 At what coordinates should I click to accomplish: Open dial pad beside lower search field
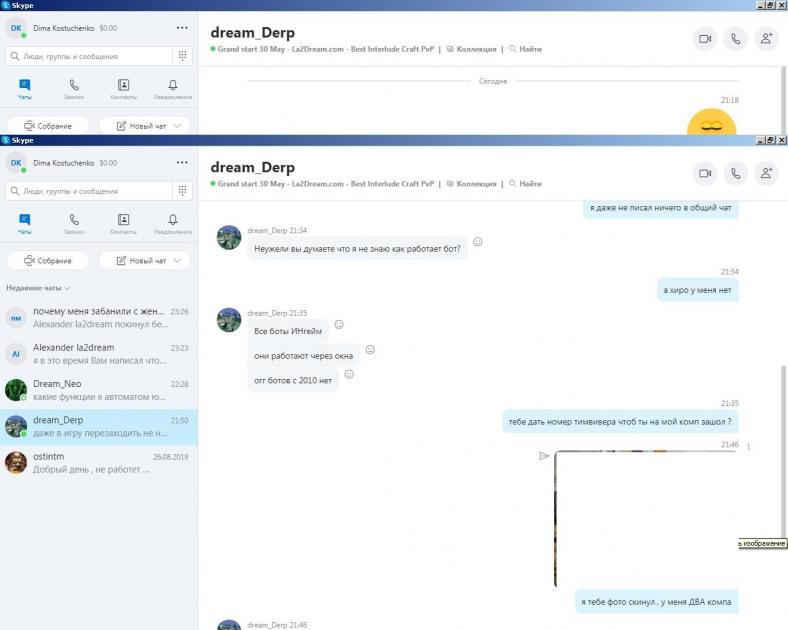pyautogui.click(x=183, y=190)
